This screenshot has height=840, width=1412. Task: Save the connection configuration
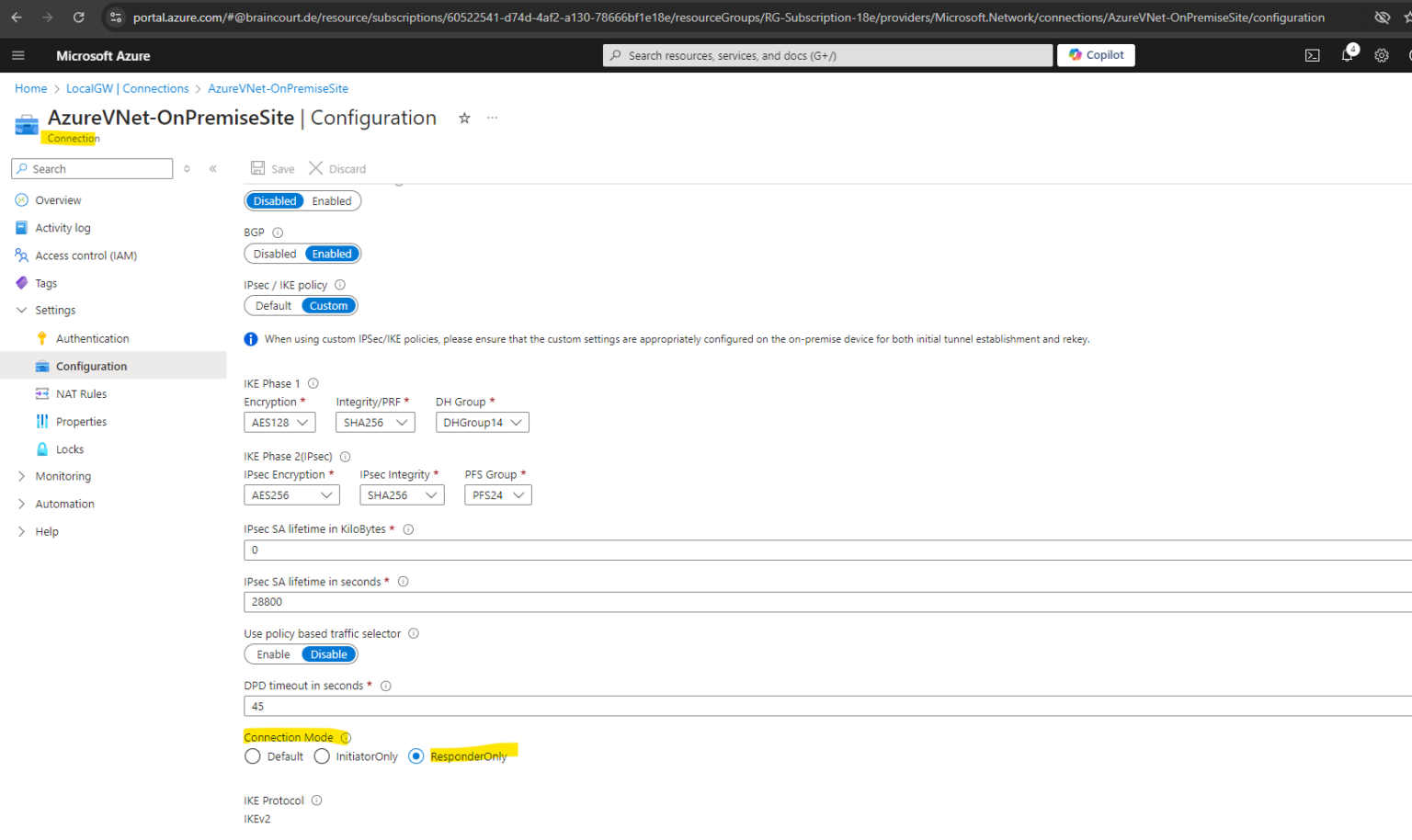272,168
